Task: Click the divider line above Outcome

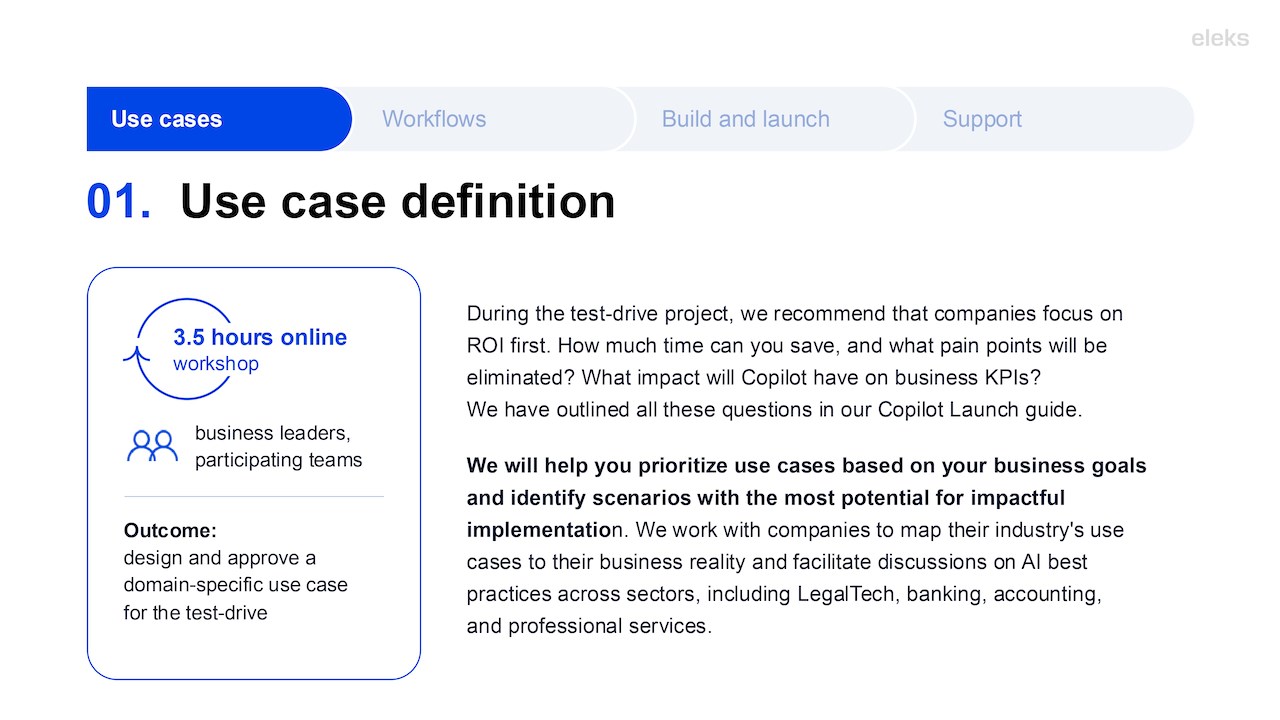Action: 253,496
